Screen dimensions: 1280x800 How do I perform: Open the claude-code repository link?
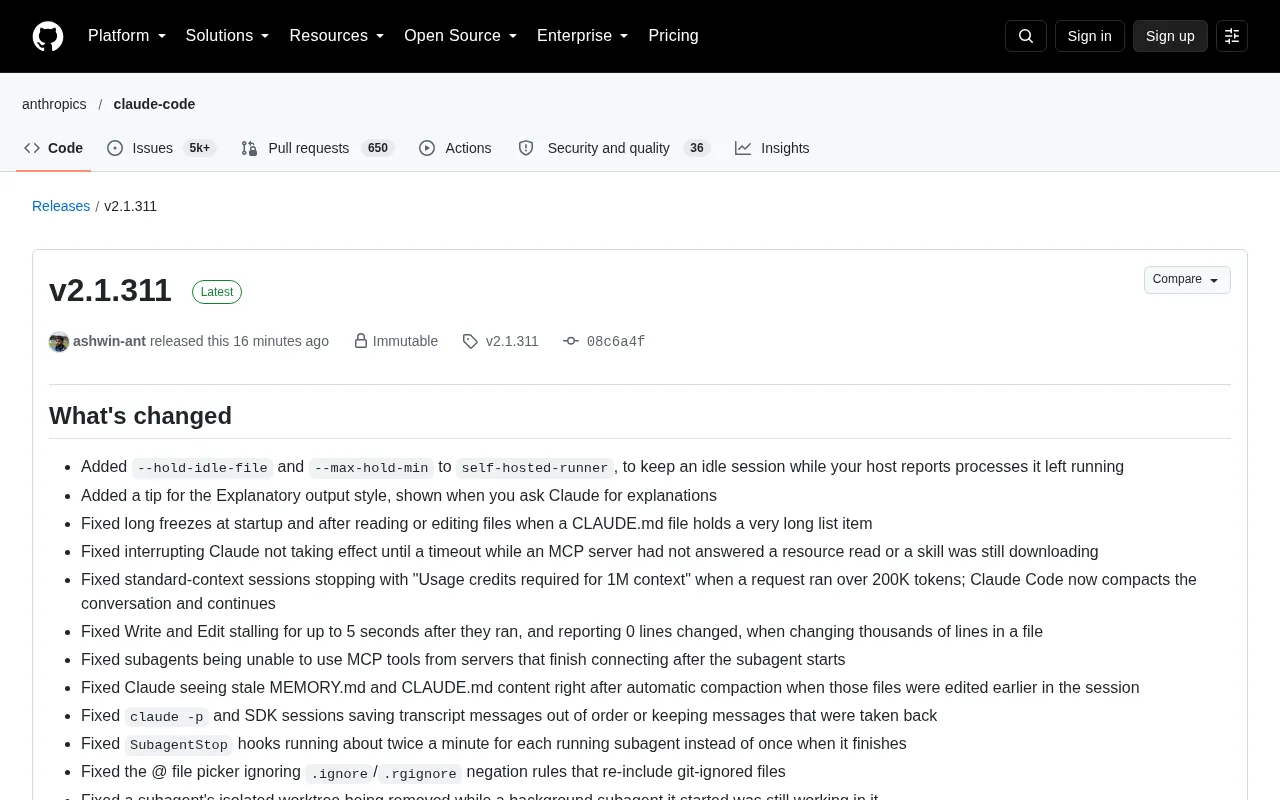pyautogui.click(x=154, y=104)
